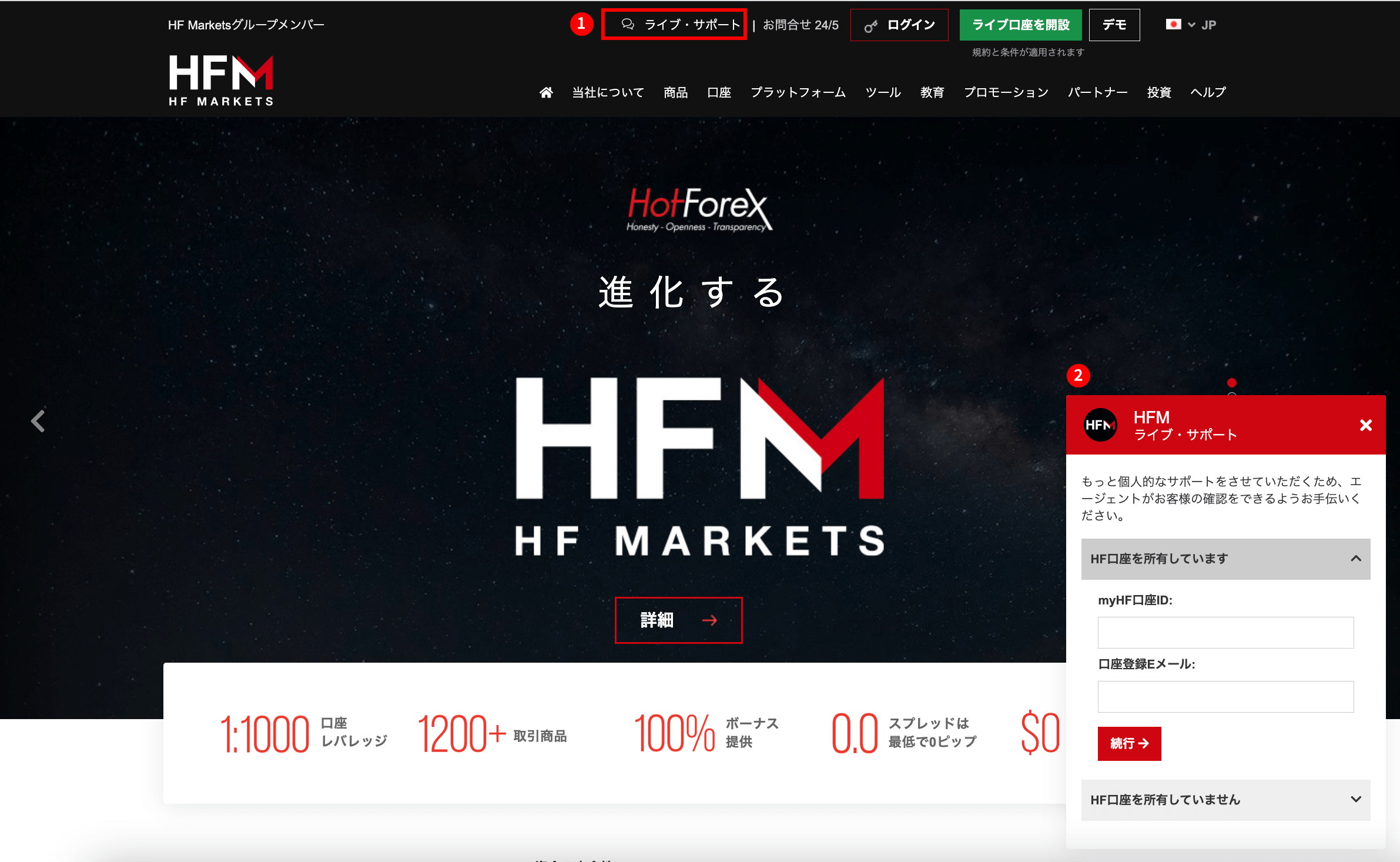Click the HotForex logo on banner
The height and width of the screenshot is (862, 1400).
(x=699, y=210)
